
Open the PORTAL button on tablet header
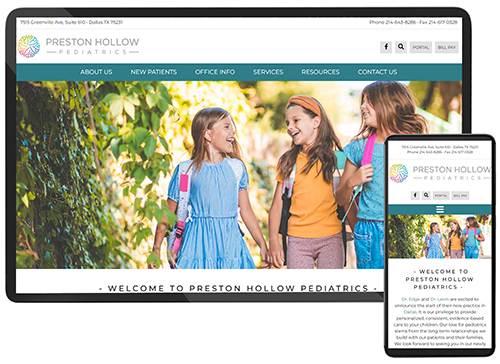point(421,47)
